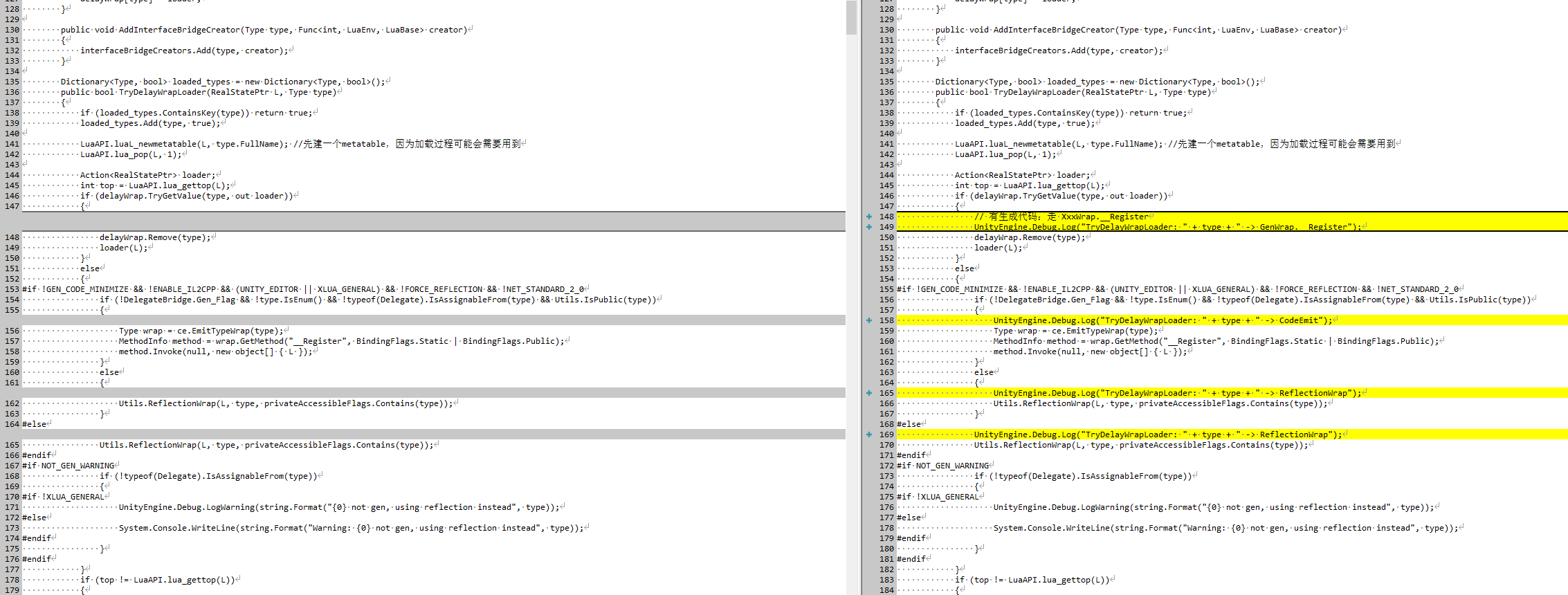Screen dimensions: 1568x595
Task: Click line number 184 in right pane
Action: [886, 590]
